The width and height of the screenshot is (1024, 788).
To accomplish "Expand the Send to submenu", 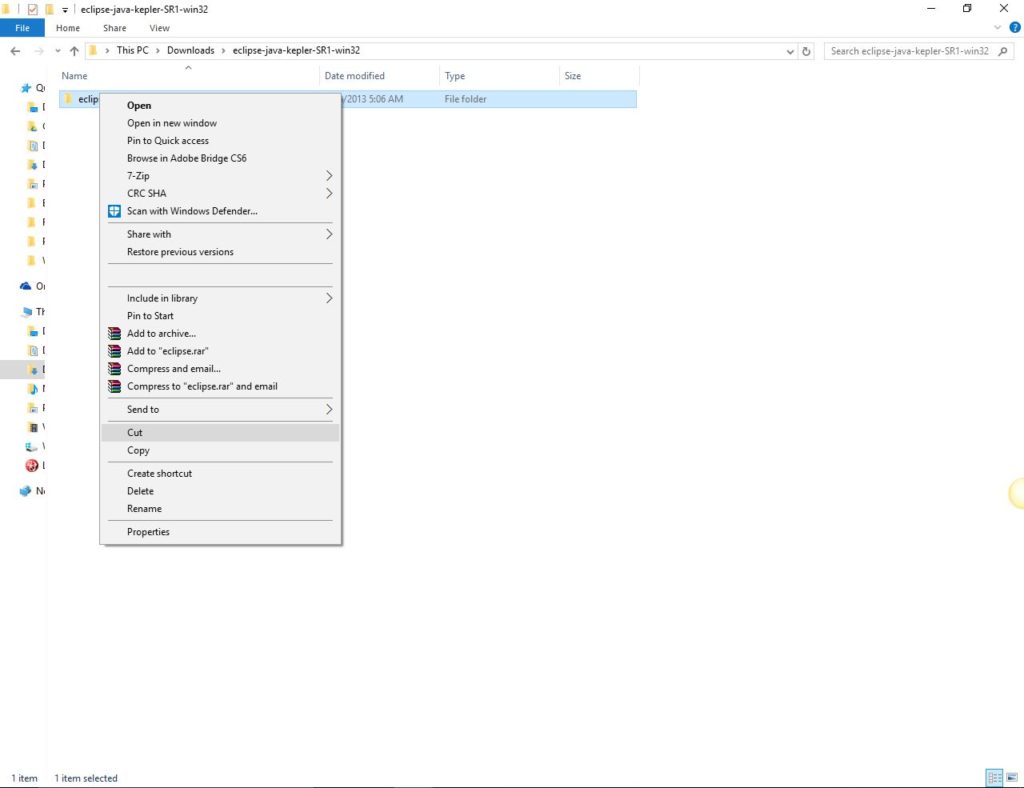I will (142, 409).
